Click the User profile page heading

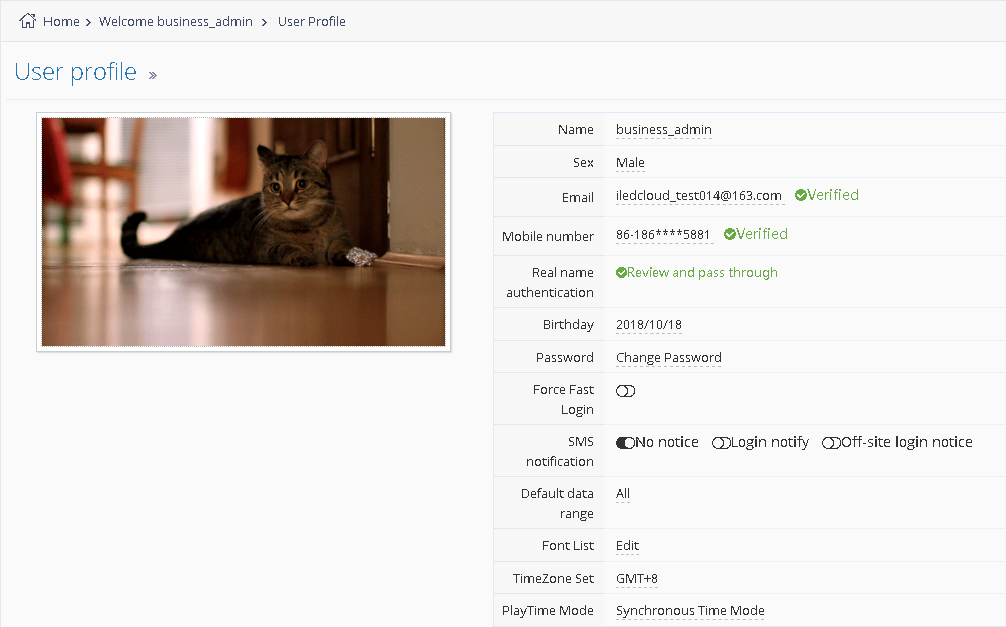pyautogui.click(x=76, y=72)
